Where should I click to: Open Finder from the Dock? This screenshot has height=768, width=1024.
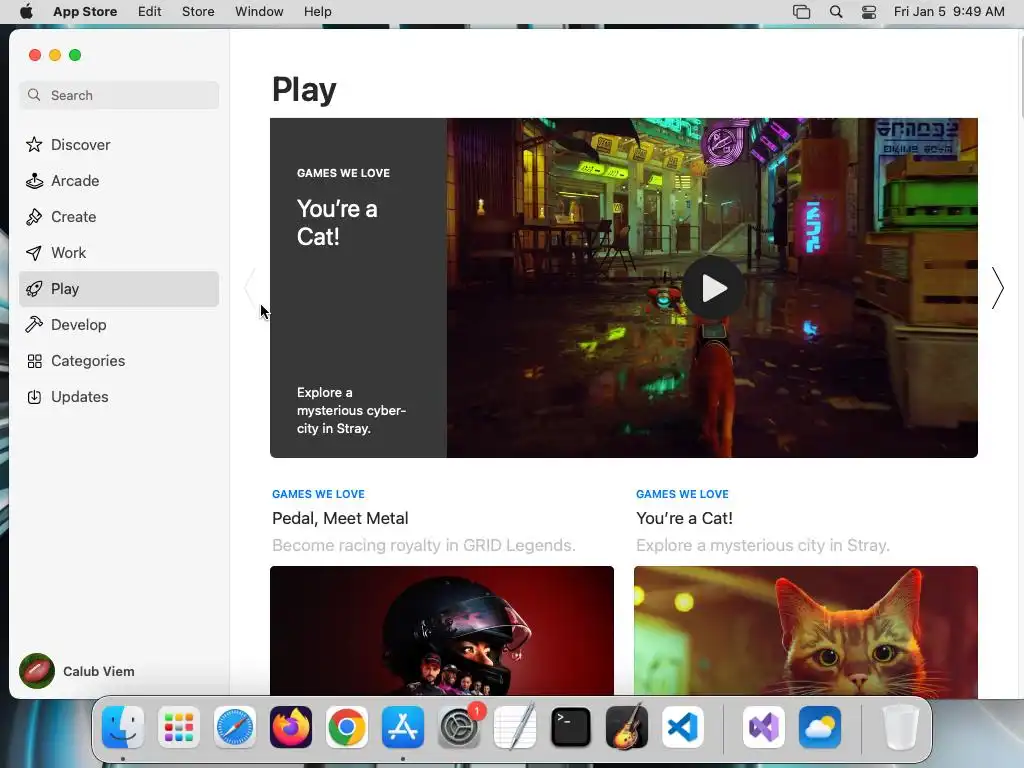pos(123,727)
